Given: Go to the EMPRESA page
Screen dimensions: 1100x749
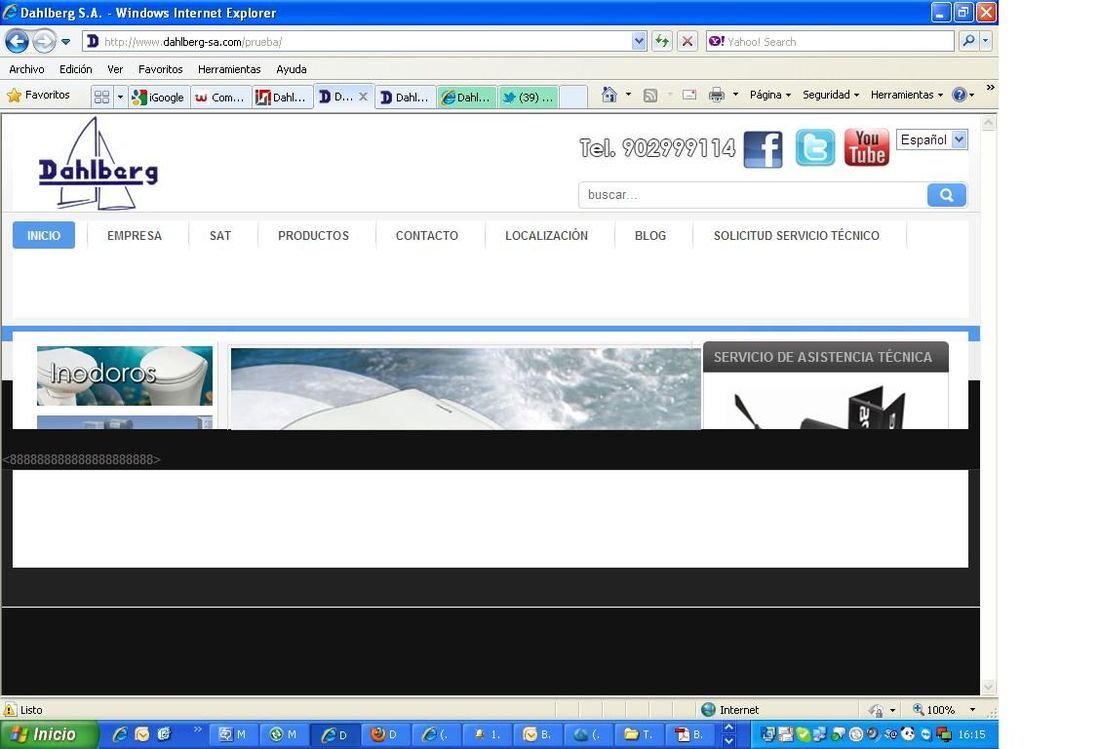Looking at the screenshot, I should click(x=134, y=236).
